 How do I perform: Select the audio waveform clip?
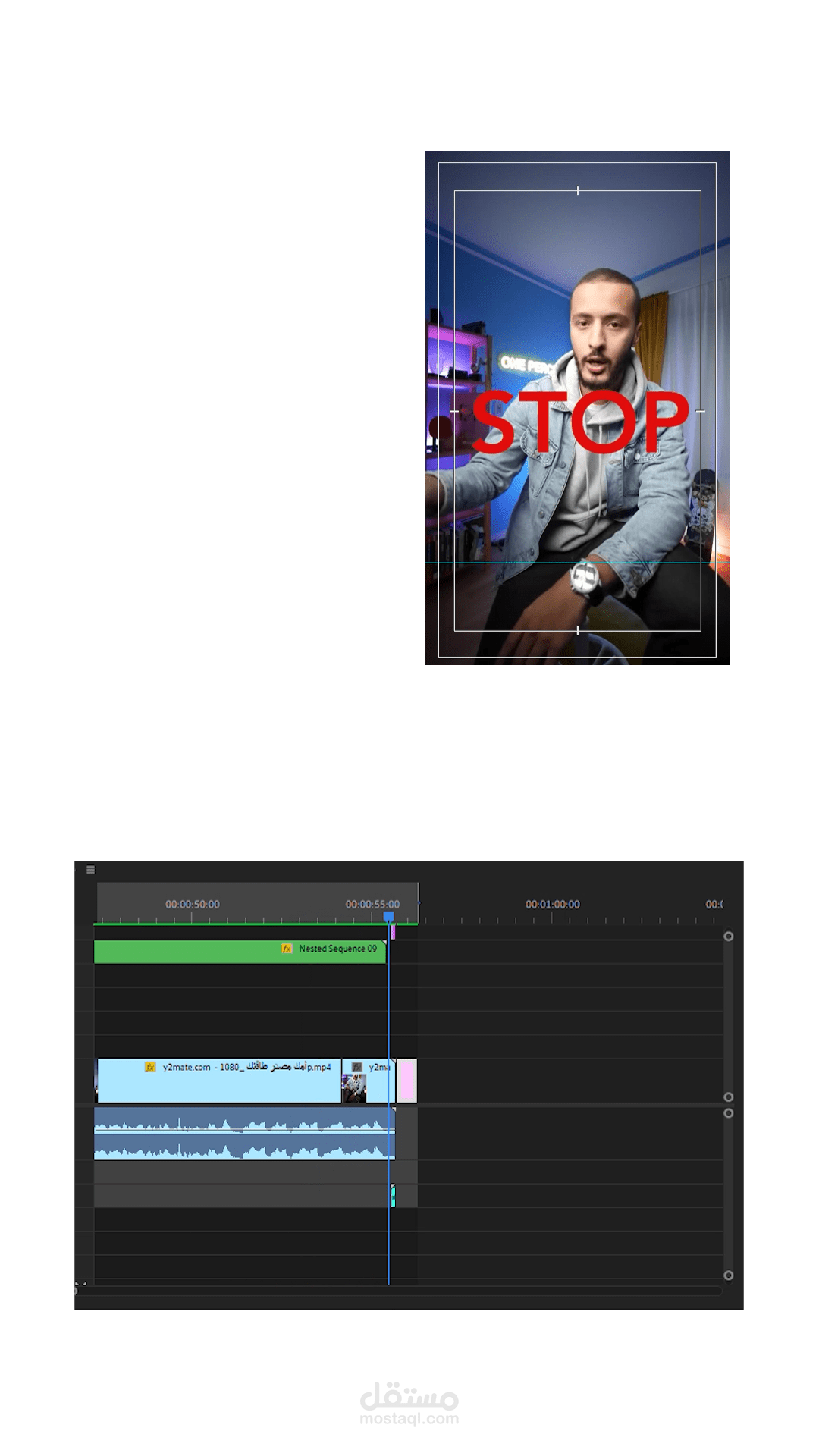click(244, 1134)
